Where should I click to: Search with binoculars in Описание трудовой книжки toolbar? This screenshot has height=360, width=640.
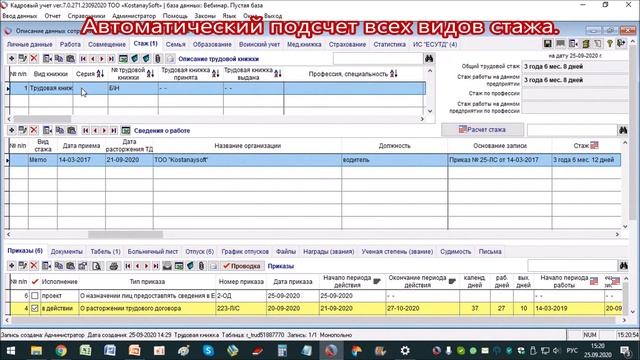(429, 59)
